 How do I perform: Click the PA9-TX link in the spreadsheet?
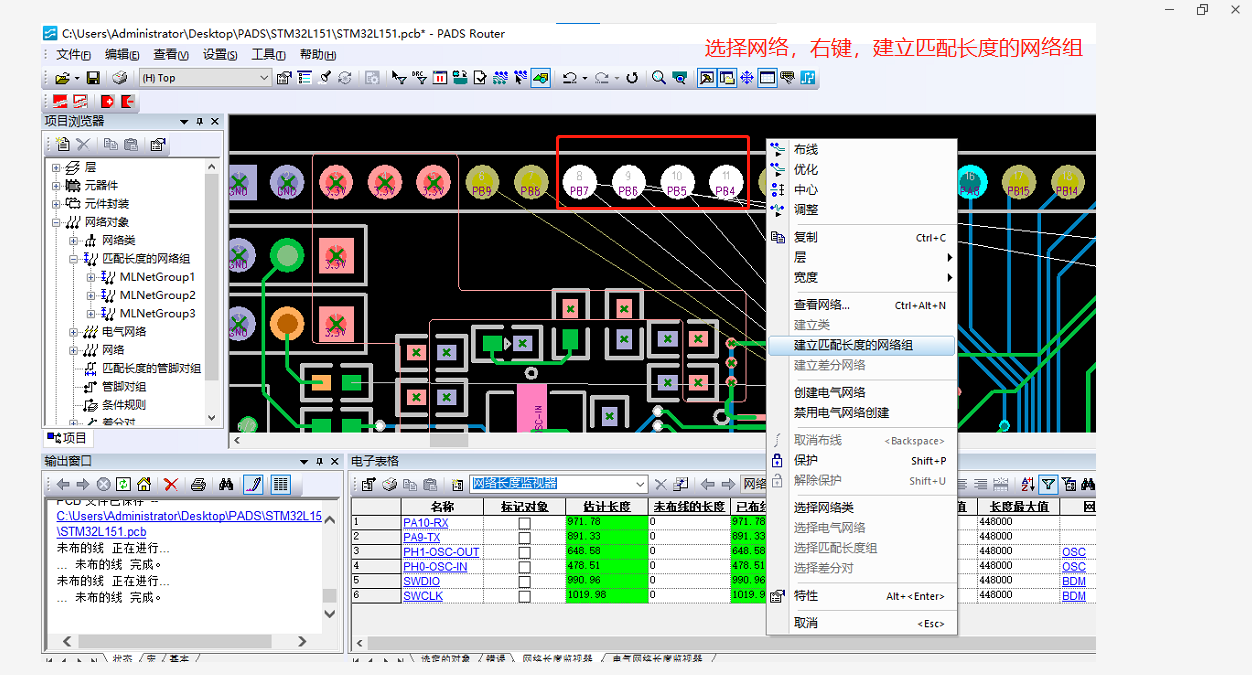(423, 537)
